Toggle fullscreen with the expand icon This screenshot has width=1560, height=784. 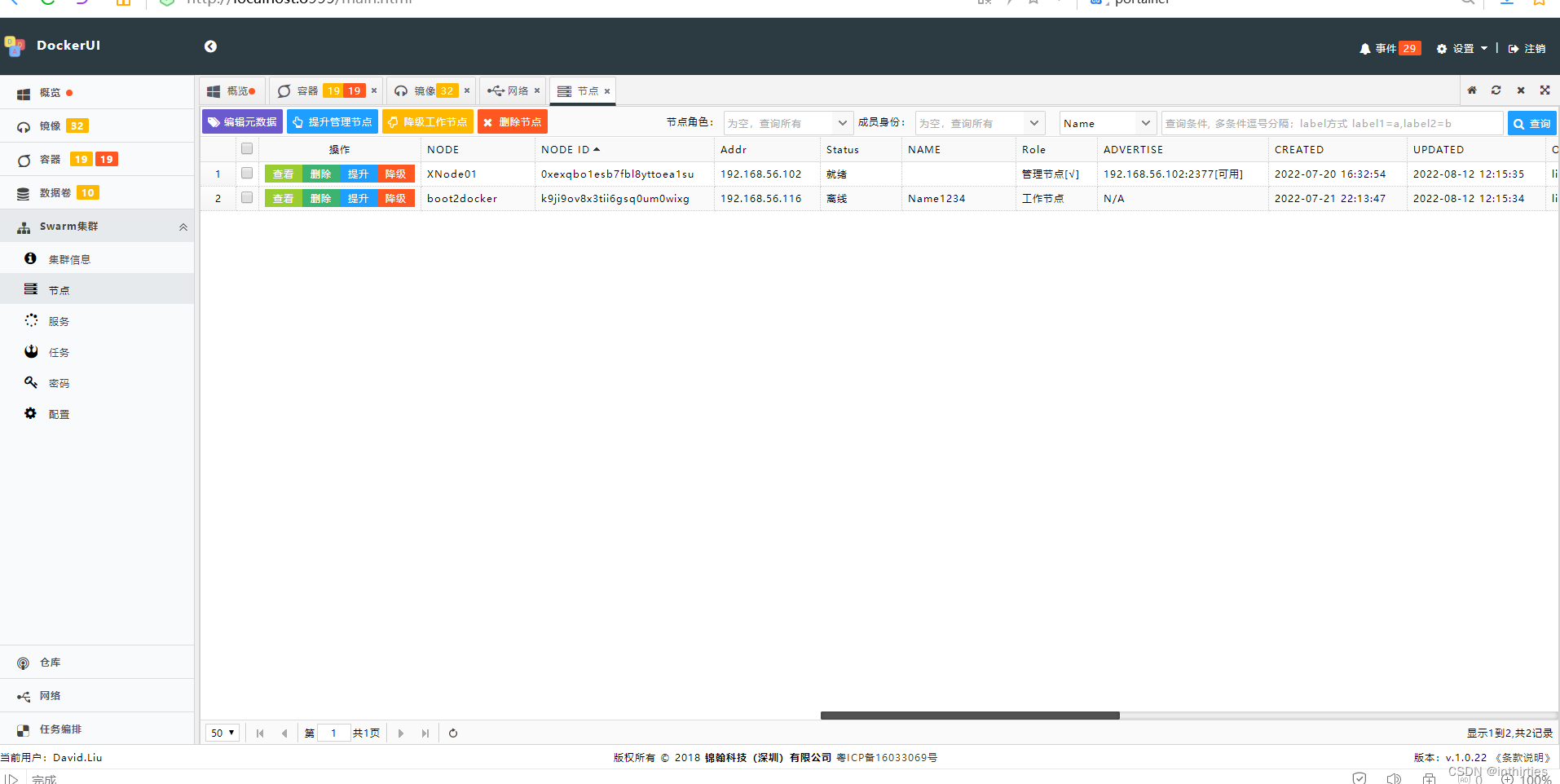point(1545,90)
